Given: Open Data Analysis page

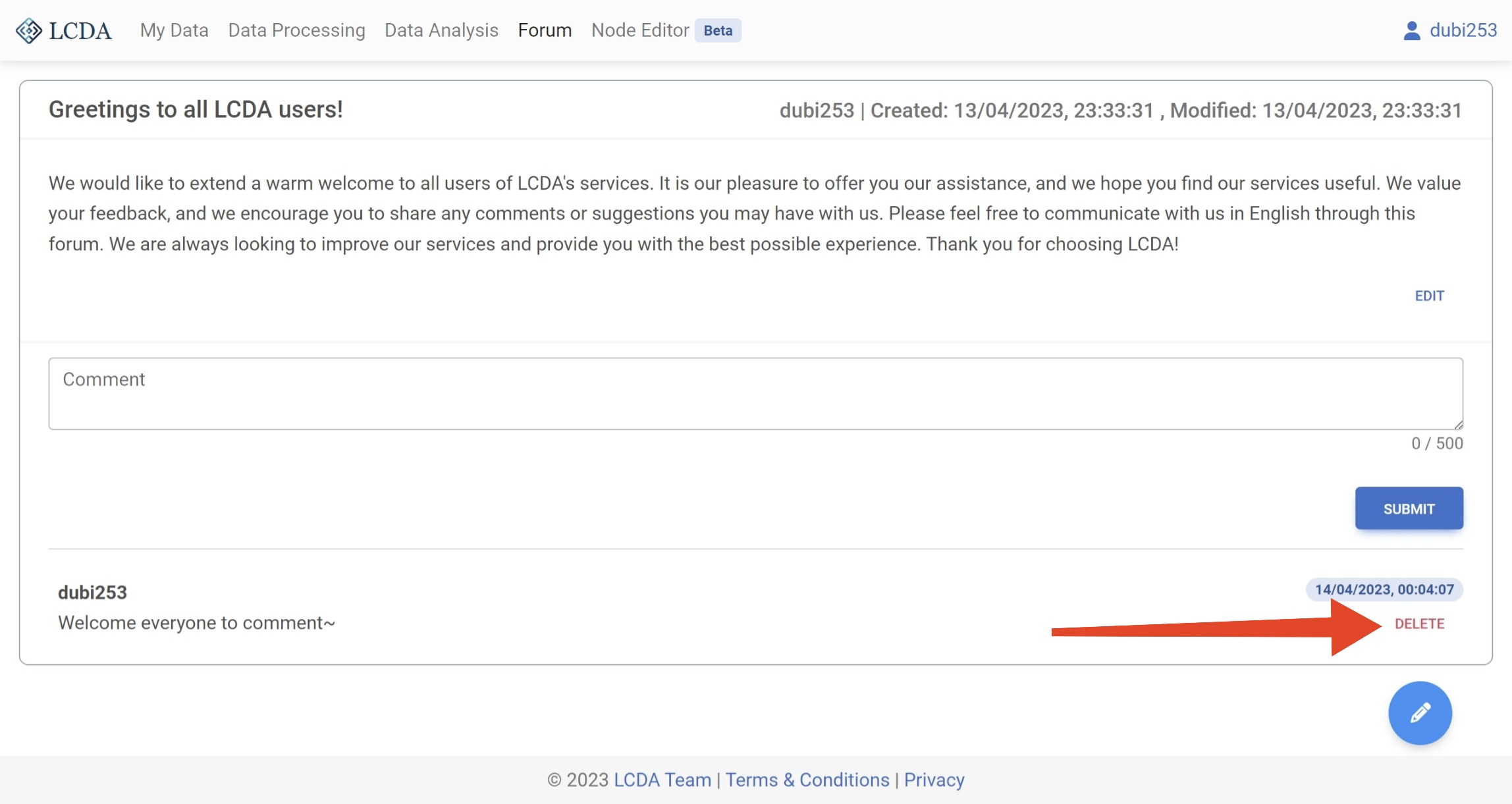Looking at the screenshot, I should [x=441, y=30].
